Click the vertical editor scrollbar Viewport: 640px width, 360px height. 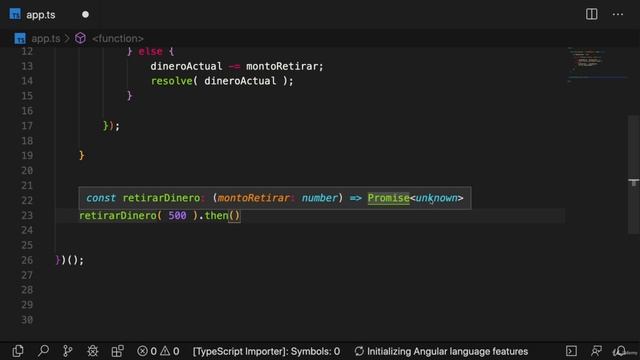[633, 176]
